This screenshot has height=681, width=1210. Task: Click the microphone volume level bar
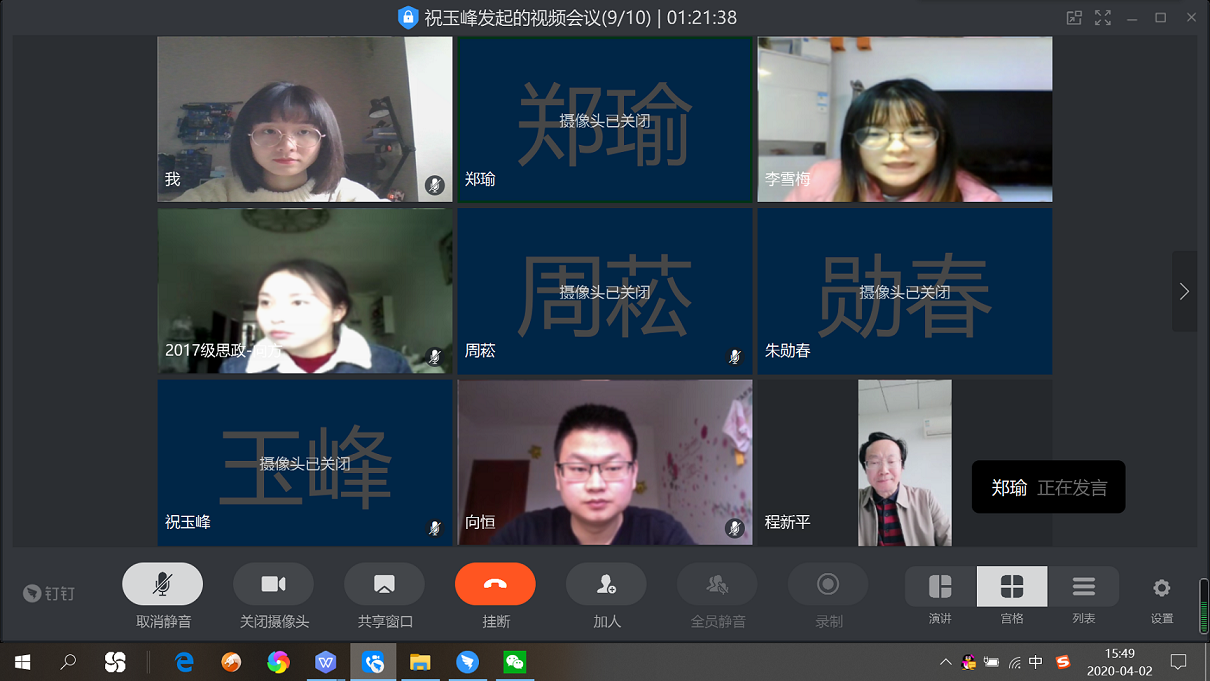pyautogui.click(x=1203, y=605)
